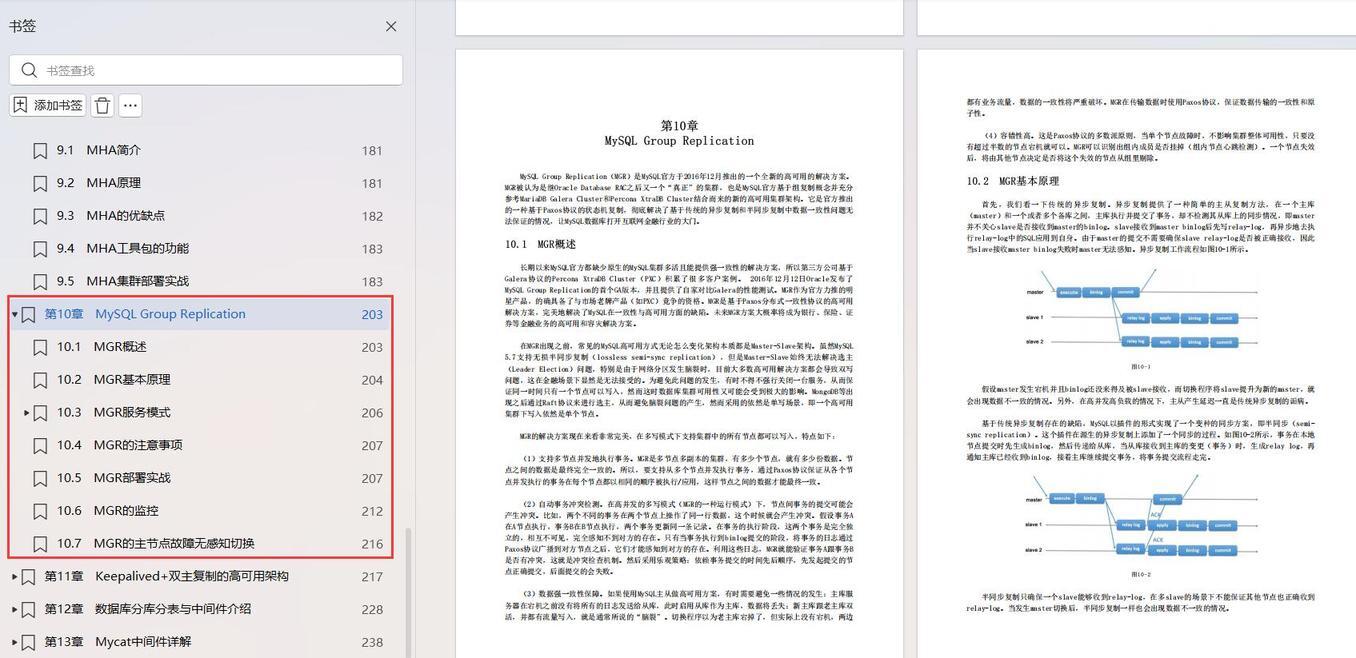The image size is (1356, 658).
Task: Click bookmark icon beside 9.5 MHA集群部署实战
Action: tap(40, 281)
